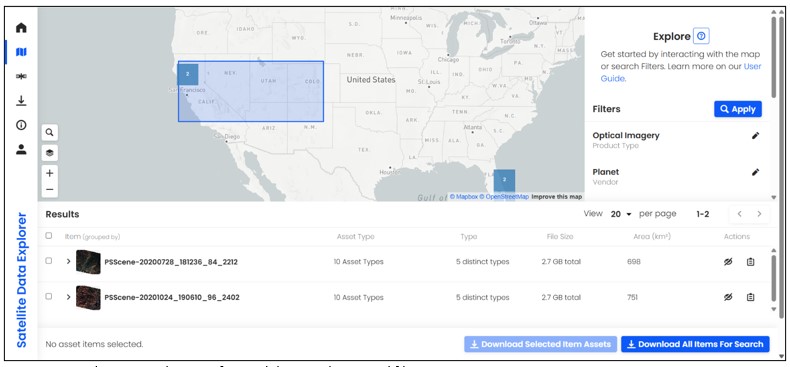Click Download Selected Item Assets
The image size is (790, 367).
click(540, 344)
